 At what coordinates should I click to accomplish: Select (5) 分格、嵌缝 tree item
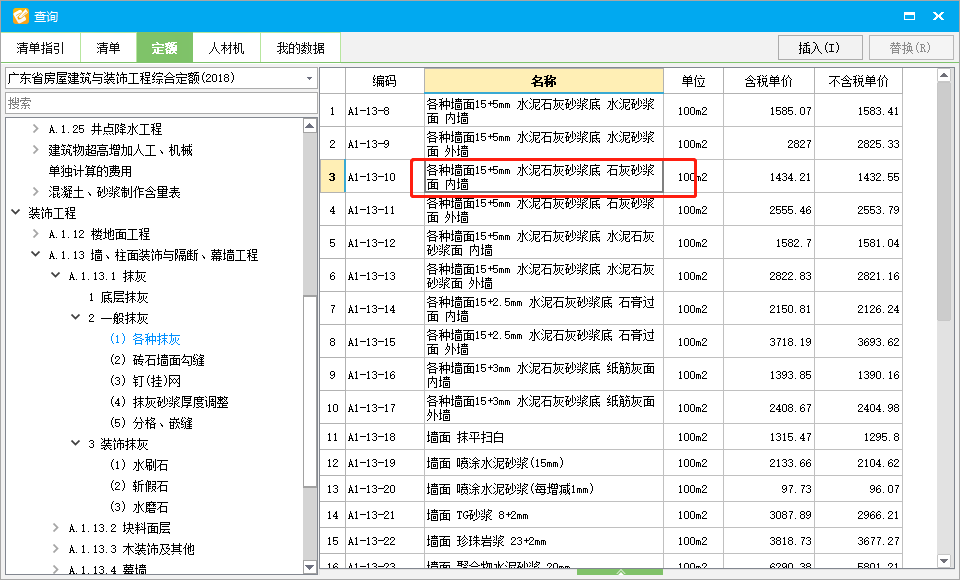pos(151,423)
